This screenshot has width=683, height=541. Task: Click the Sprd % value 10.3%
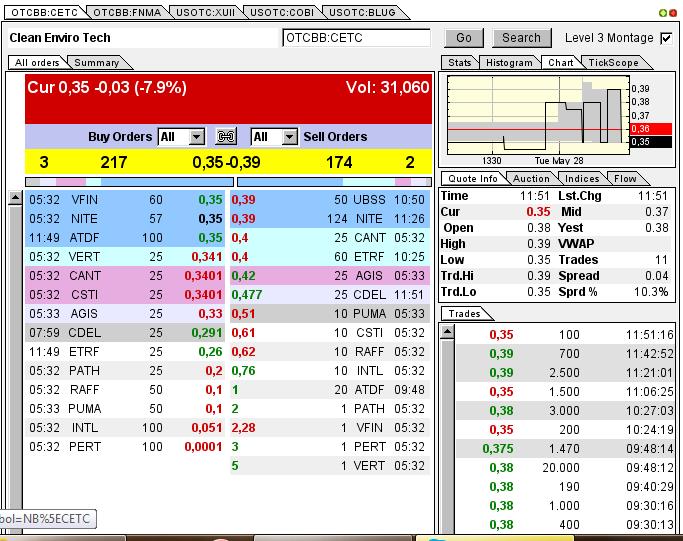651,292
